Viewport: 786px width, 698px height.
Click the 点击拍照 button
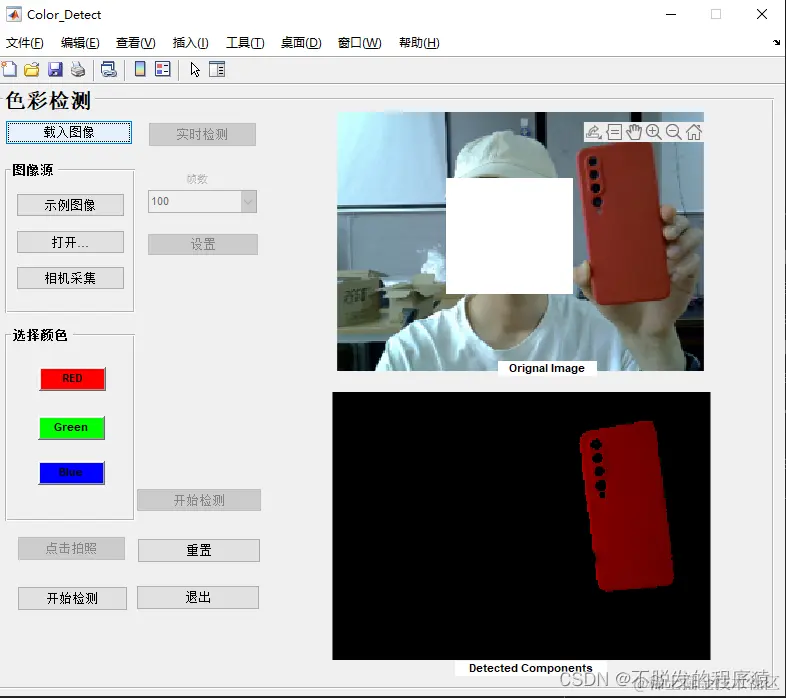point(71,549)
